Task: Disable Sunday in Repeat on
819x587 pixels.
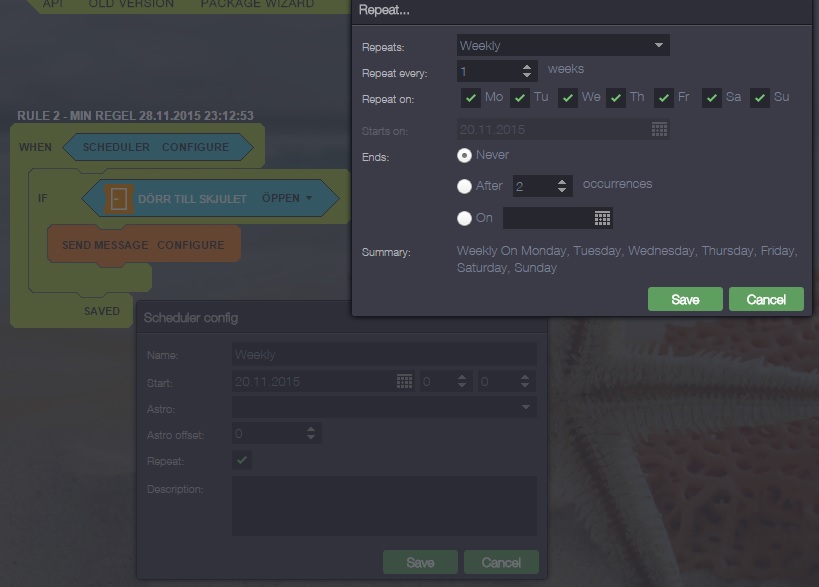Action: tap(761, 97)
